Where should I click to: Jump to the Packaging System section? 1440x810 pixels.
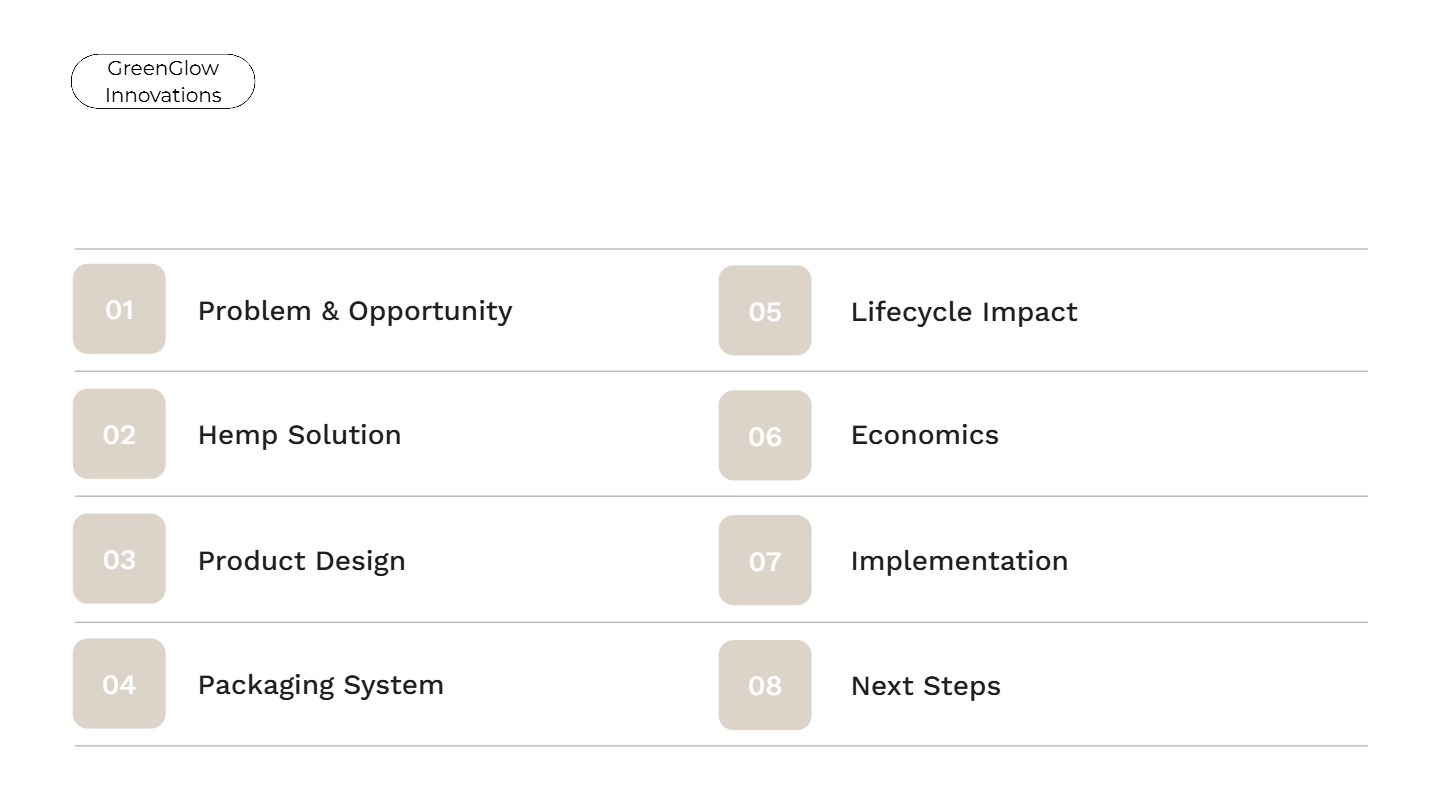(x=320, y=685)
